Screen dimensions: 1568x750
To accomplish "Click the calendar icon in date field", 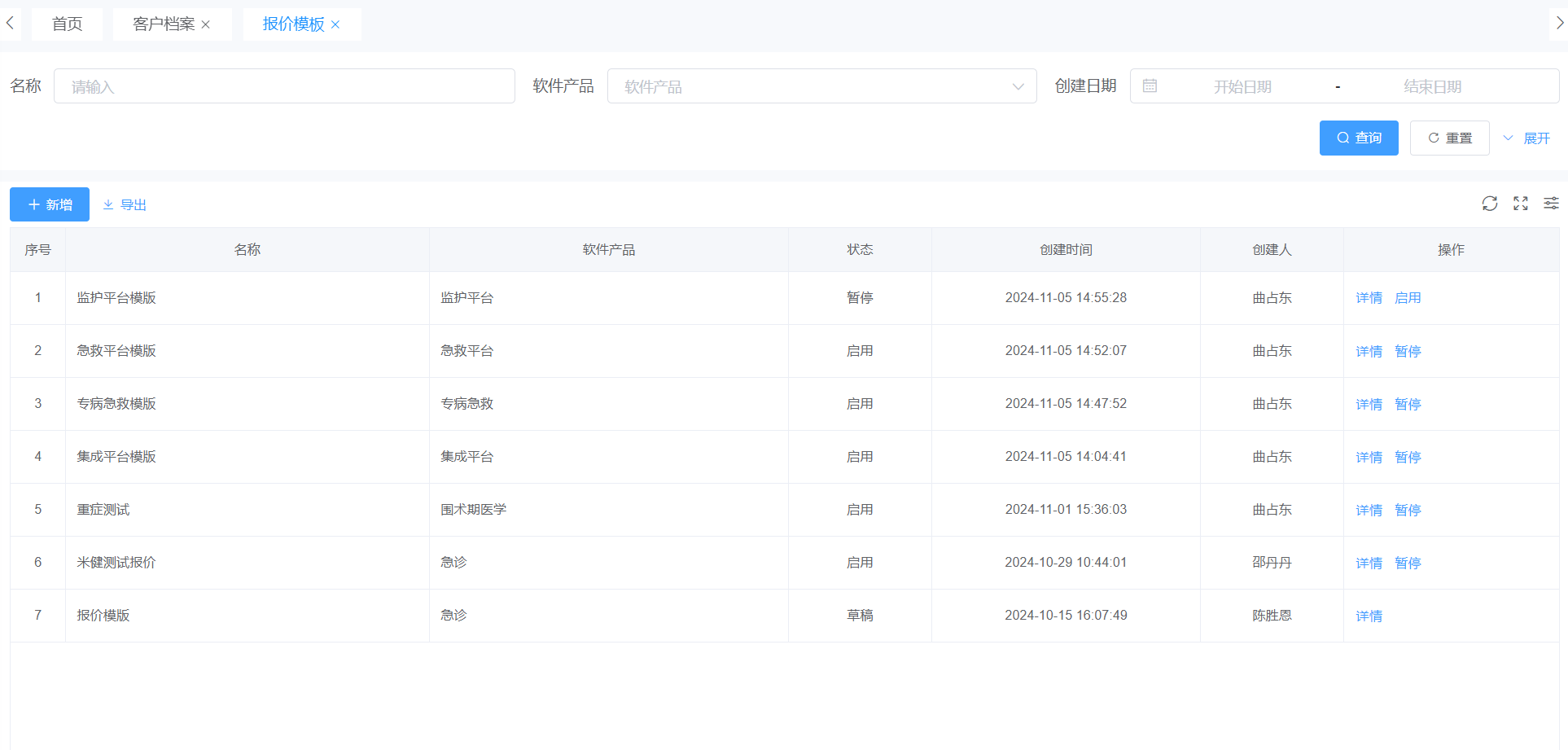I will (1150, 86).
